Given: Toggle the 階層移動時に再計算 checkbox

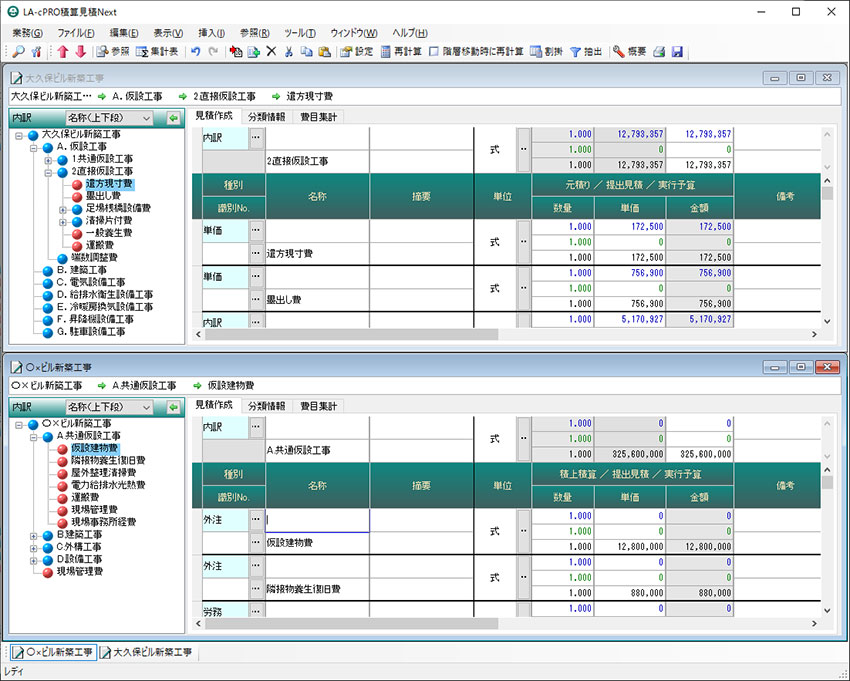Looking at the screenshot, I should click(434, 51).
